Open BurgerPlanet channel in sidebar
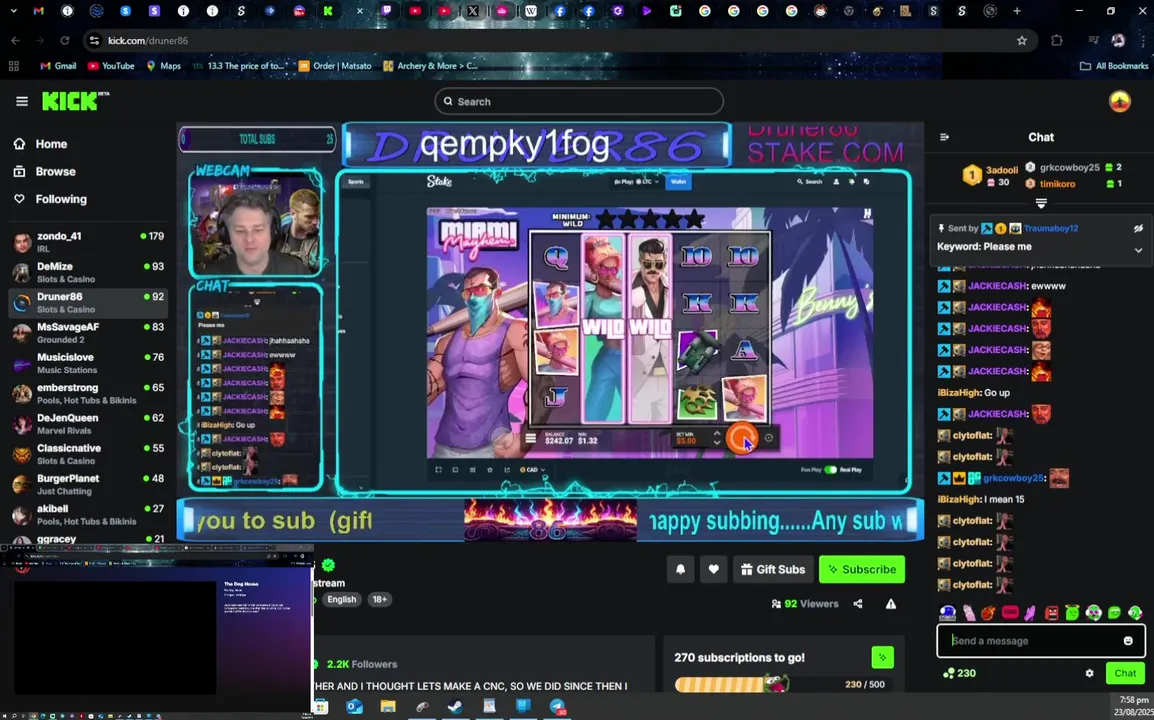The image size is (1154, 720). 88,484
